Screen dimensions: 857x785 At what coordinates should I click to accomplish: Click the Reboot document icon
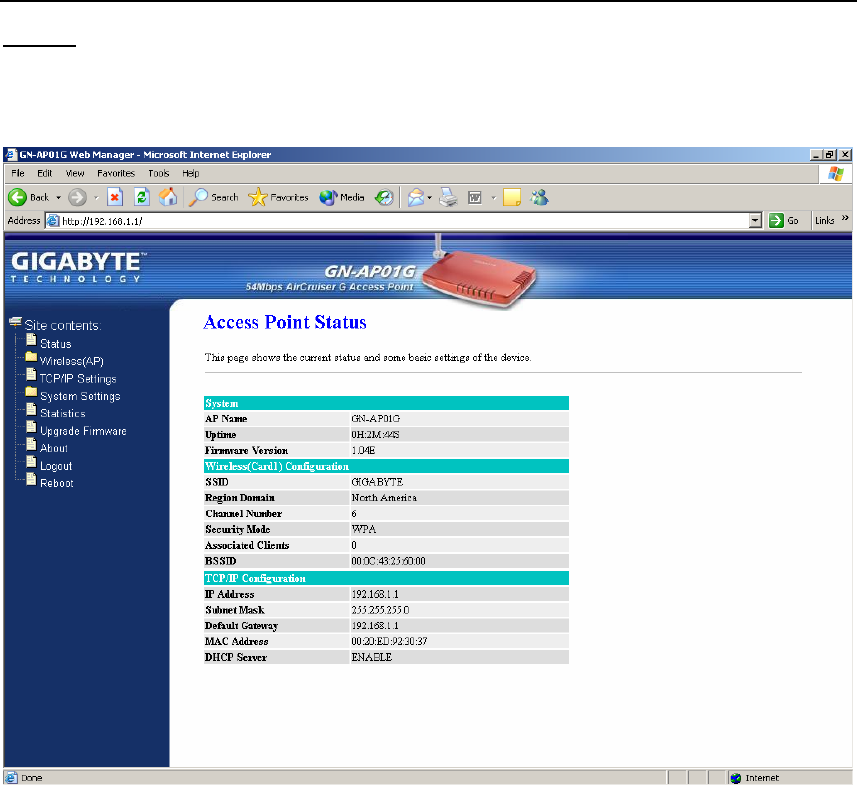tap(31, 479)
